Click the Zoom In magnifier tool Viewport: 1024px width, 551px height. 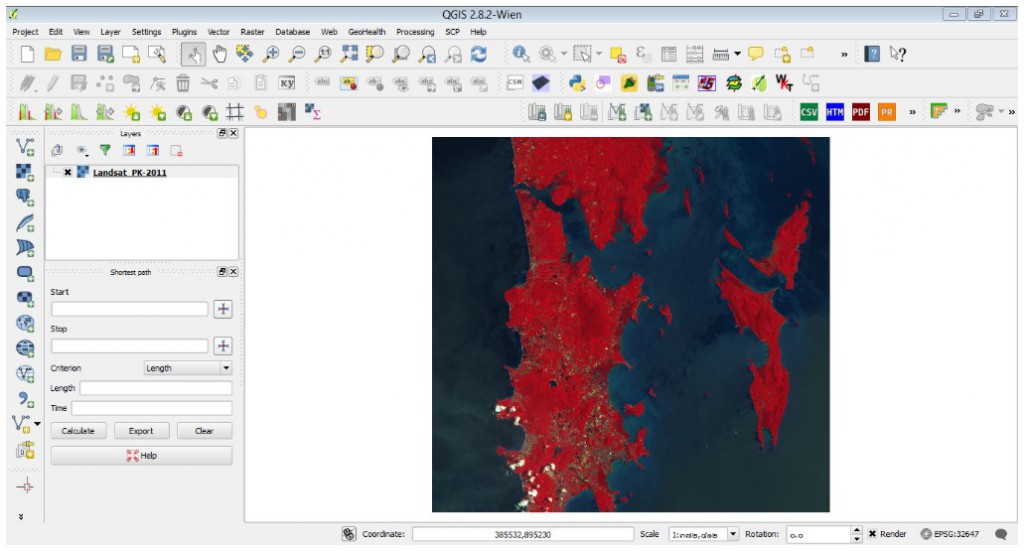[x=271, y=54]
